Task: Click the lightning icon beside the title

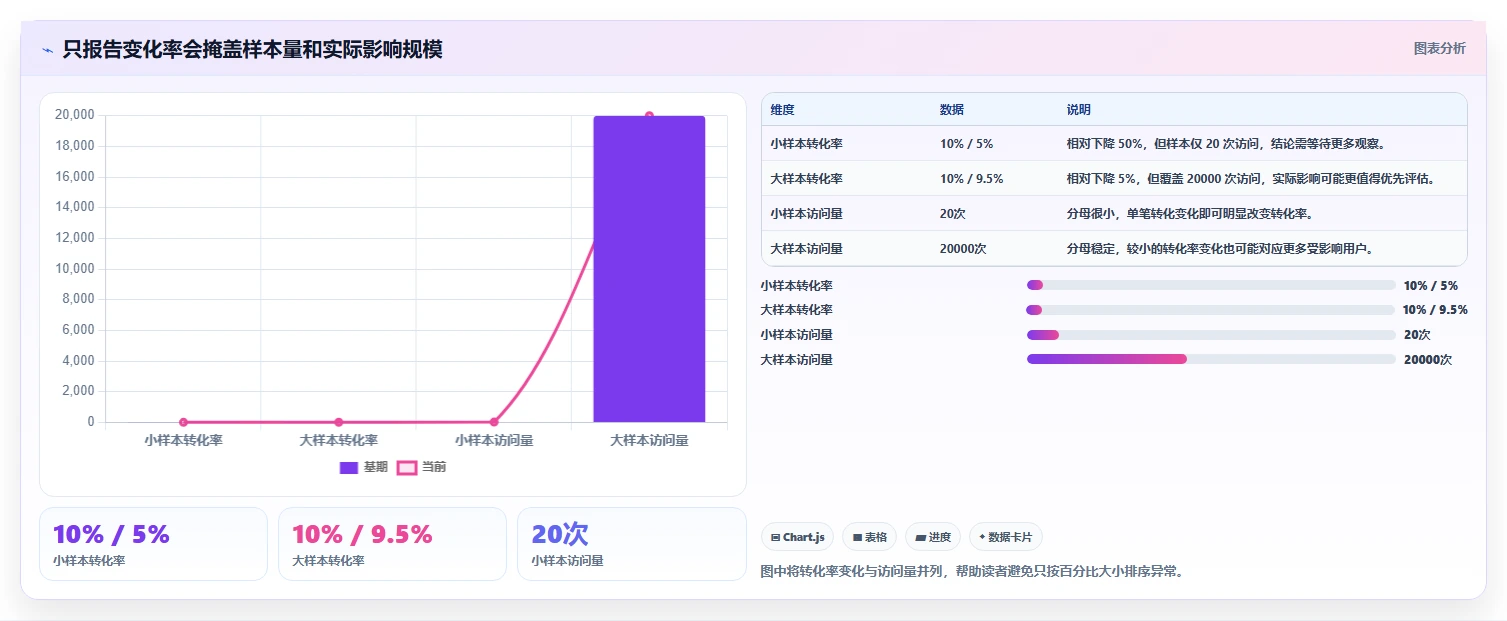Action: point(47,50)
